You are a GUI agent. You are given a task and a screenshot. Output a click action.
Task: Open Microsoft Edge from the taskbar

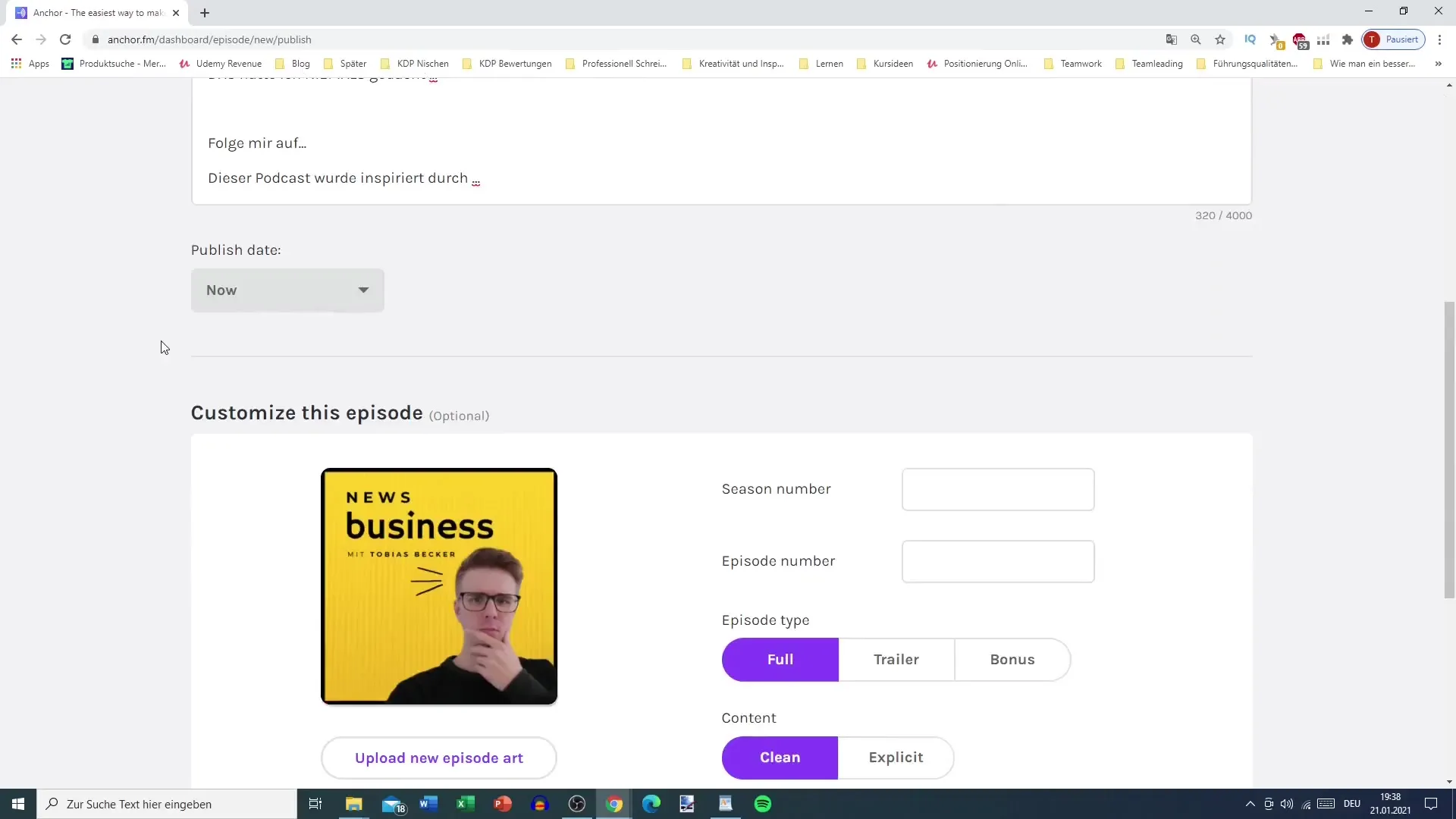click(x=651, y=804)
